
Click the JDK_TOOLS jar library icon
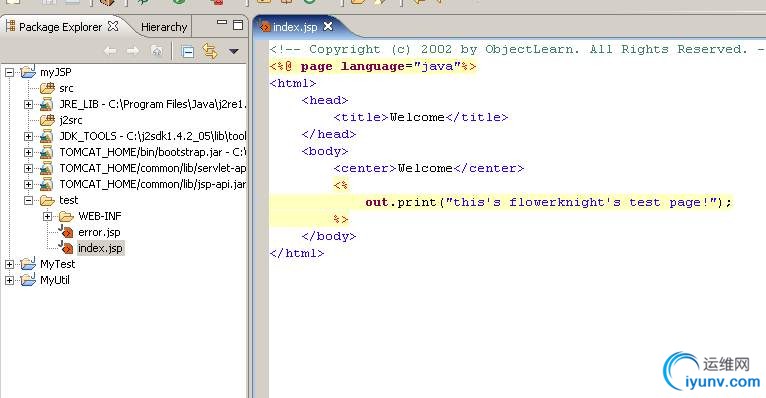46,136
